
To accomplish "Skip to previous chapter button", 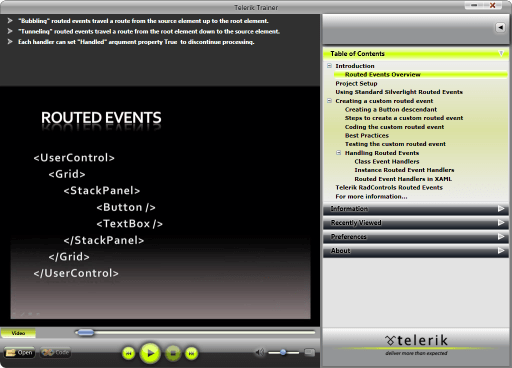I will [129, 353].
